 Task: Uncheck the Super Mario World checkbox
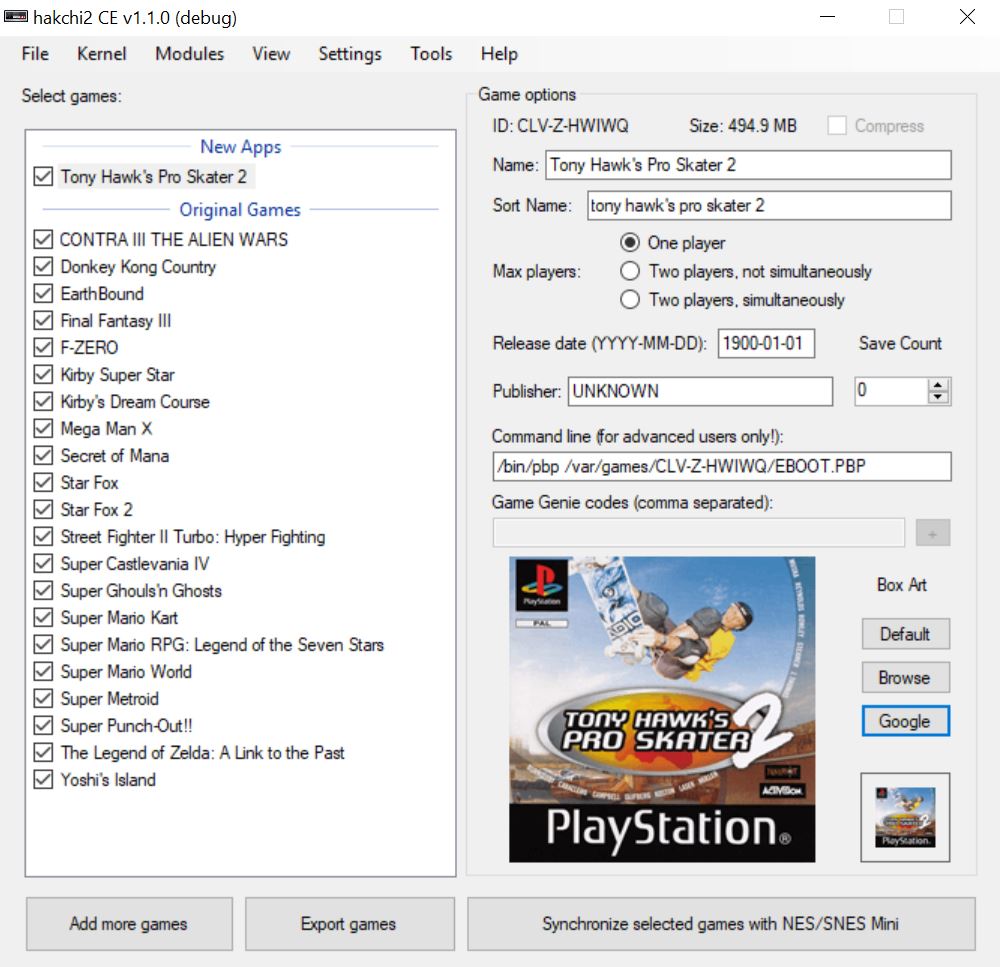pyautogui.click(x=43, y=671)
